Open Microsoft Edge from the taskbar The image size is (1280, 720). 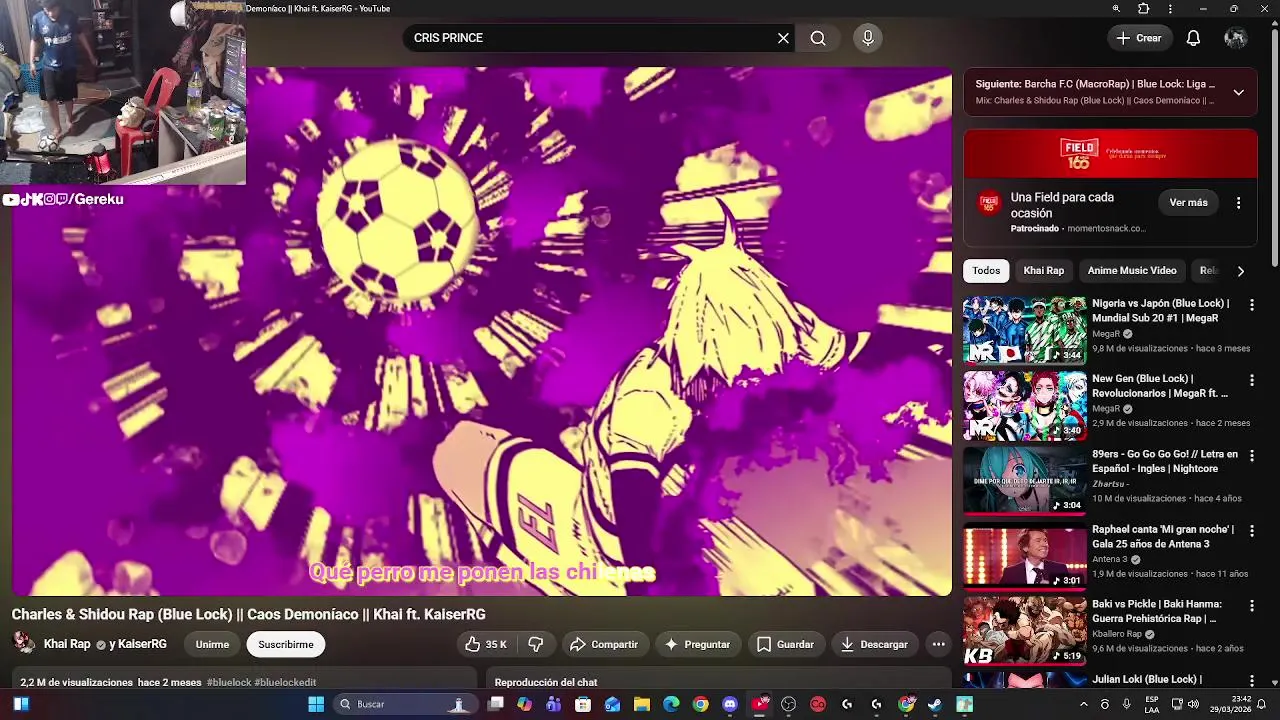click(671, 704)
